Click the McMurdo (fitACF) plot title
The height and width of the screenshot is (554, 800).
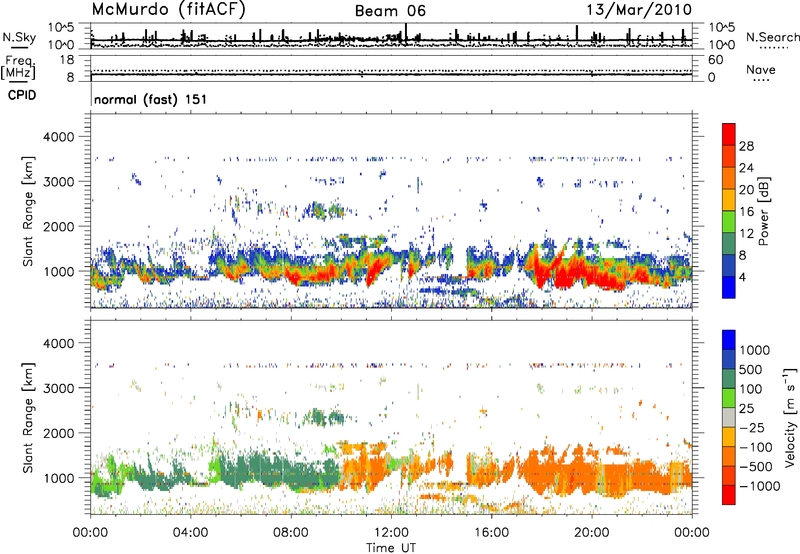[168, 9]
